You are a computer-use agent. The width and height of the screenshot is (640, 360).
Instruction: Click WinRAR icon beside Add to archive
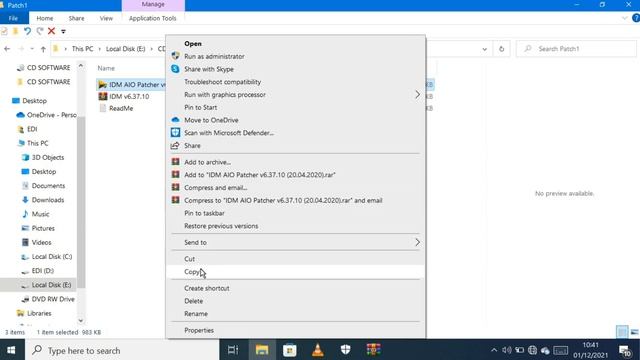pos(176,162)
